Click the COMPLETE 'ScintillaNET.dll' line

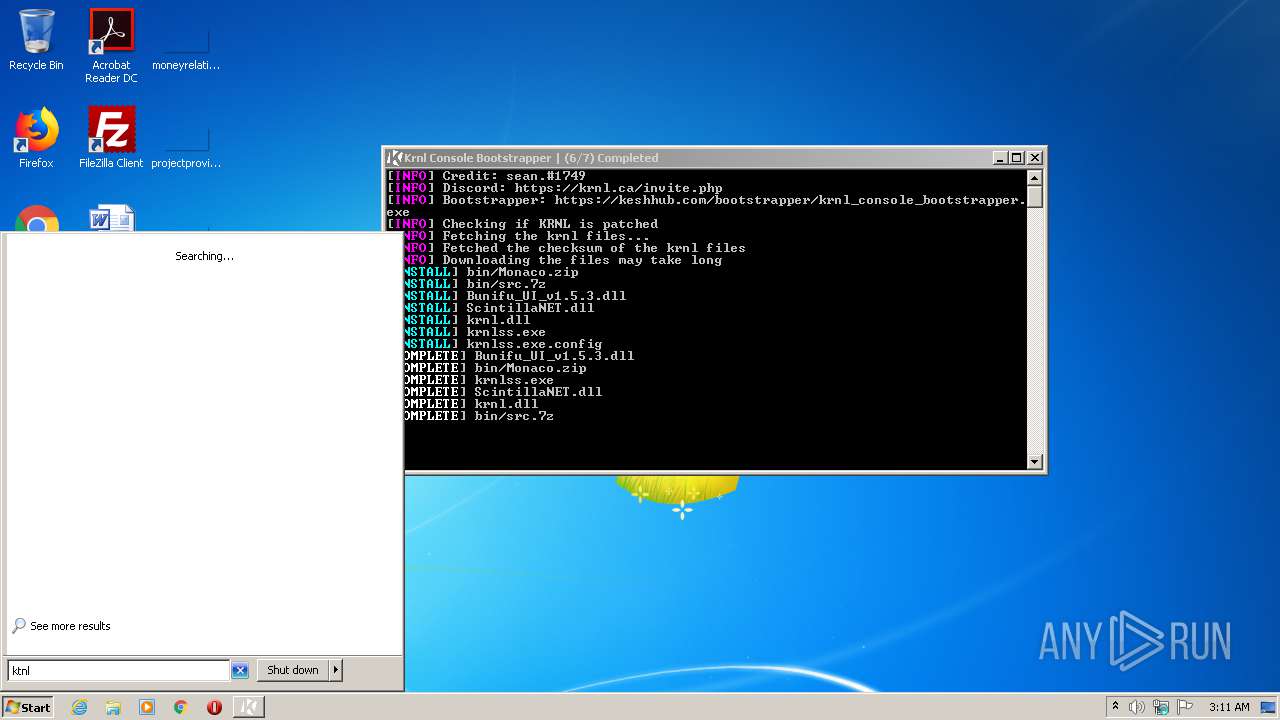point(503,392)
